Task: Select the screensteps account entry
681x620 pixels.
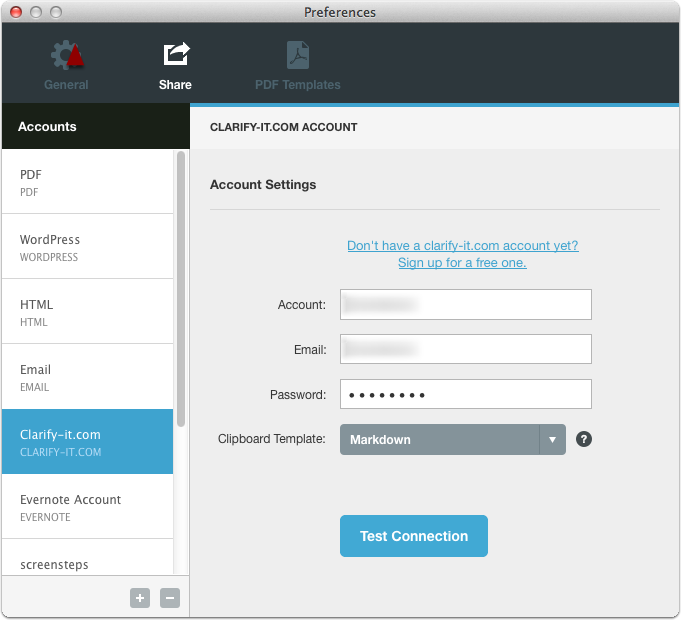Action: pyautogui.click(x=88, y=558)
